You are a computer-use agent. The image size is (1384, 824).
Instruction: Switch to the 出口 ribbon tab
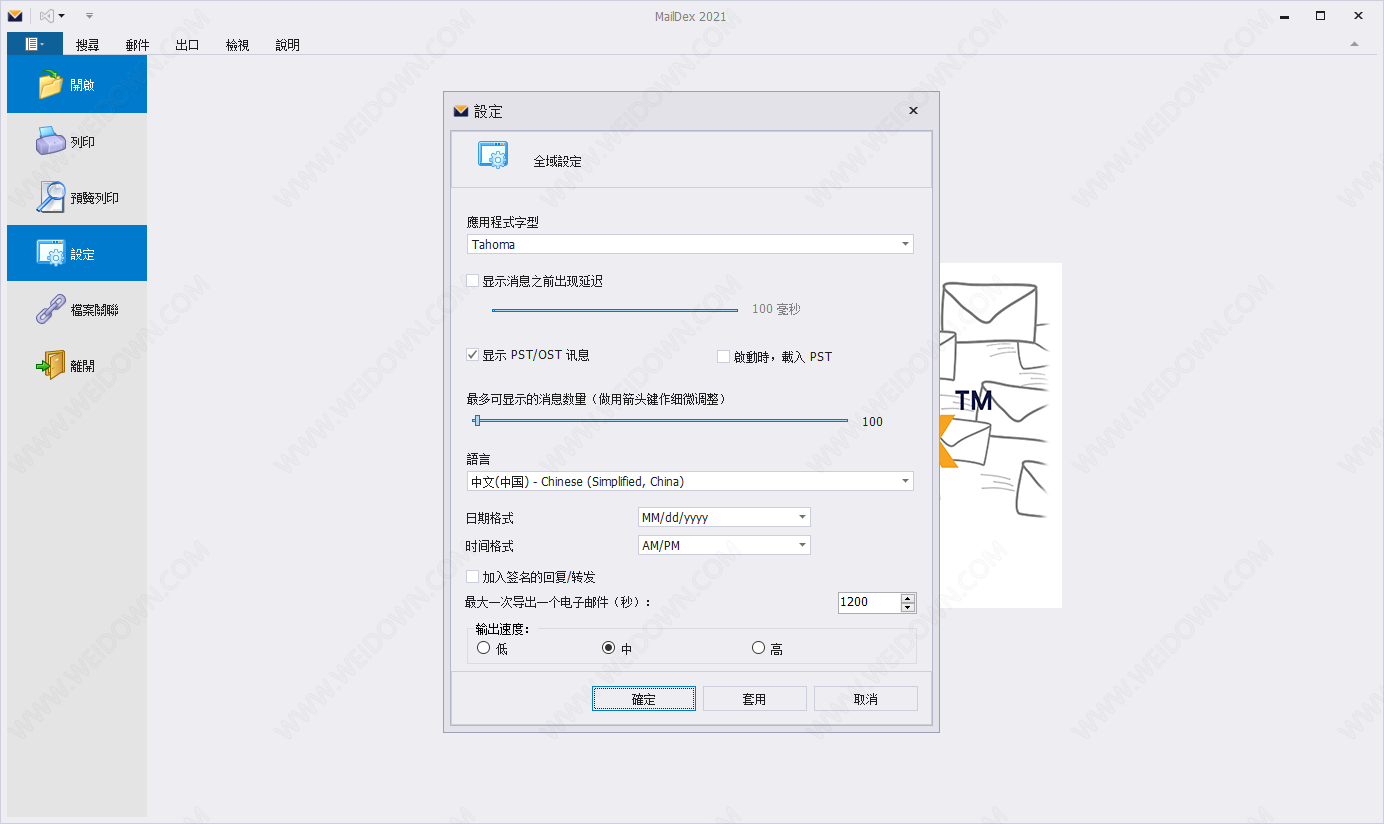tap(187, 45)
